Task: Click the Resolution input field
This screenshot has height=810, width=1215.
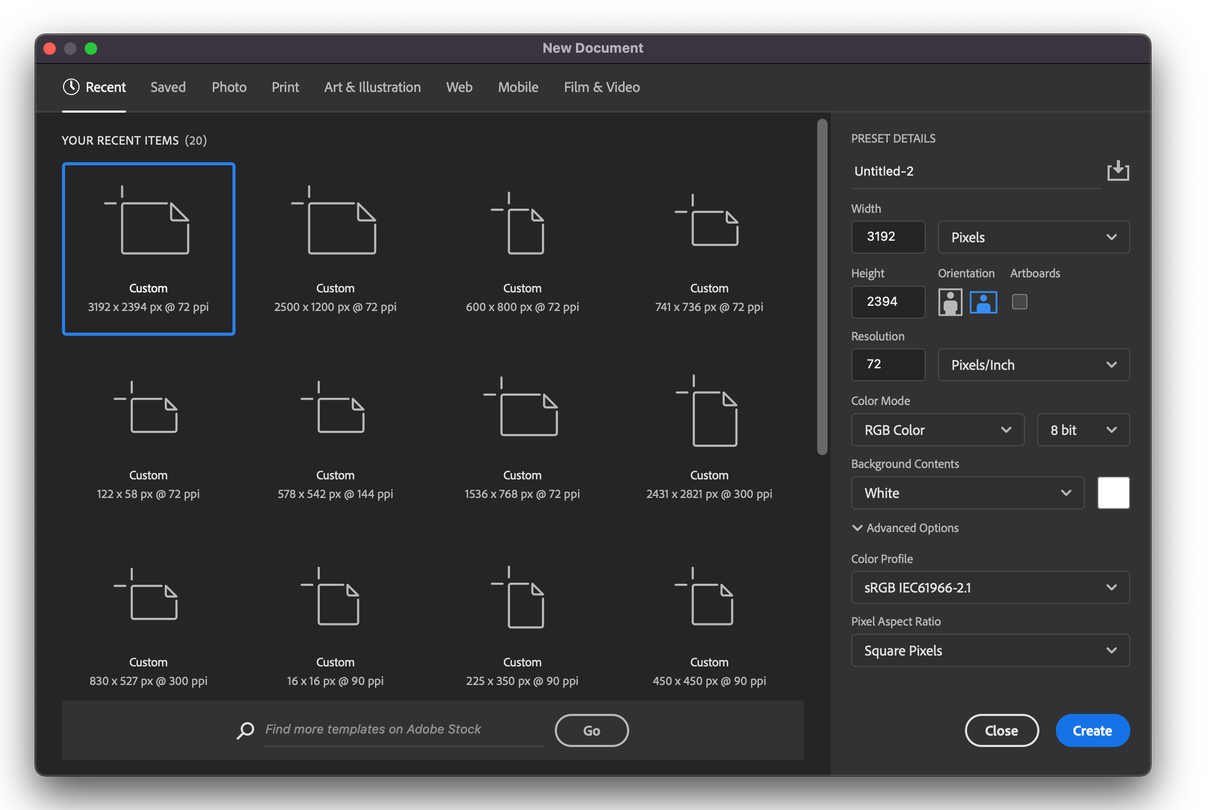Action: (x=887, y=365)
